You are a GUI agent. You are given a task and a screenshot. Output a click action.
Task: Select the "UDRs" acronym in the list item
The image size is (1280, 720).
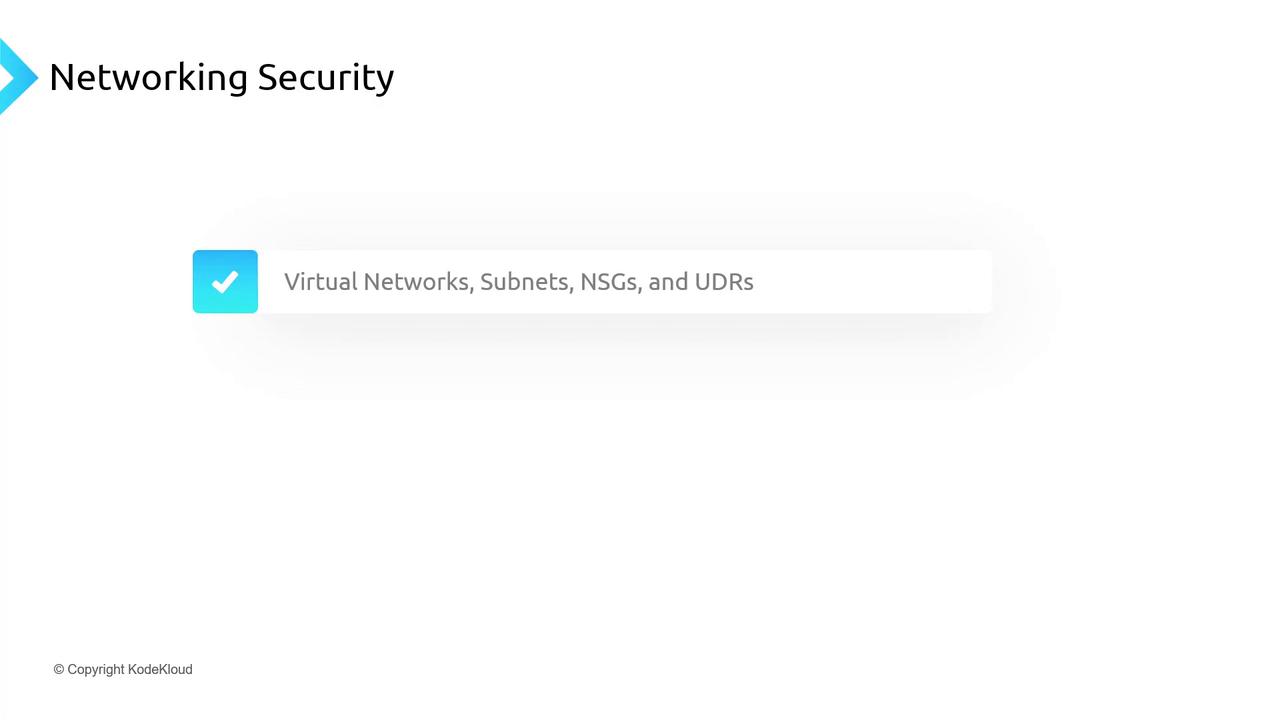724,281
